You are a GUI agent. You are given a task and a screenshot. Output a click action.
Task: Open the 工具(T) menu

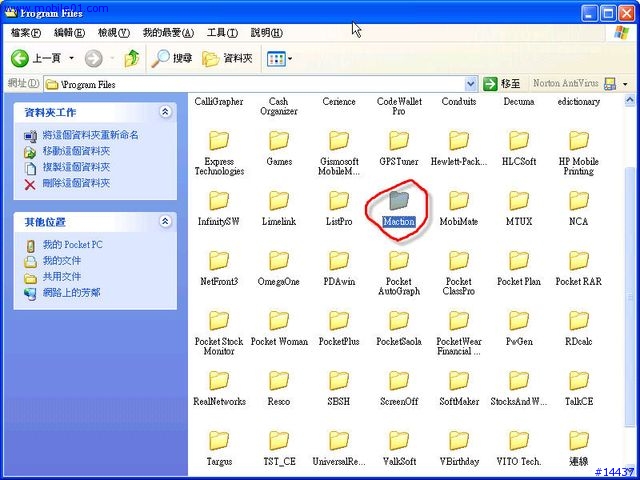pyautogui.click(x=222, y=33)
